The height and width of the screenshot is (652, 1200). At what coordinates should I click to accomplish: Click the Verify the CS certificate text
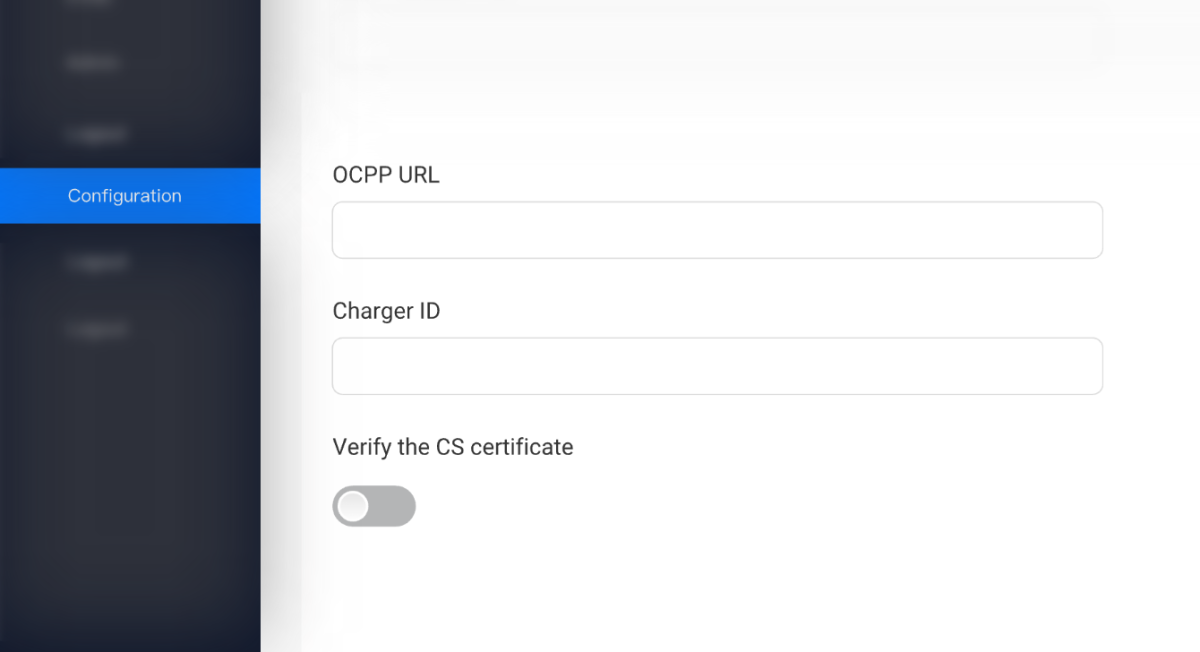point(453,446)
